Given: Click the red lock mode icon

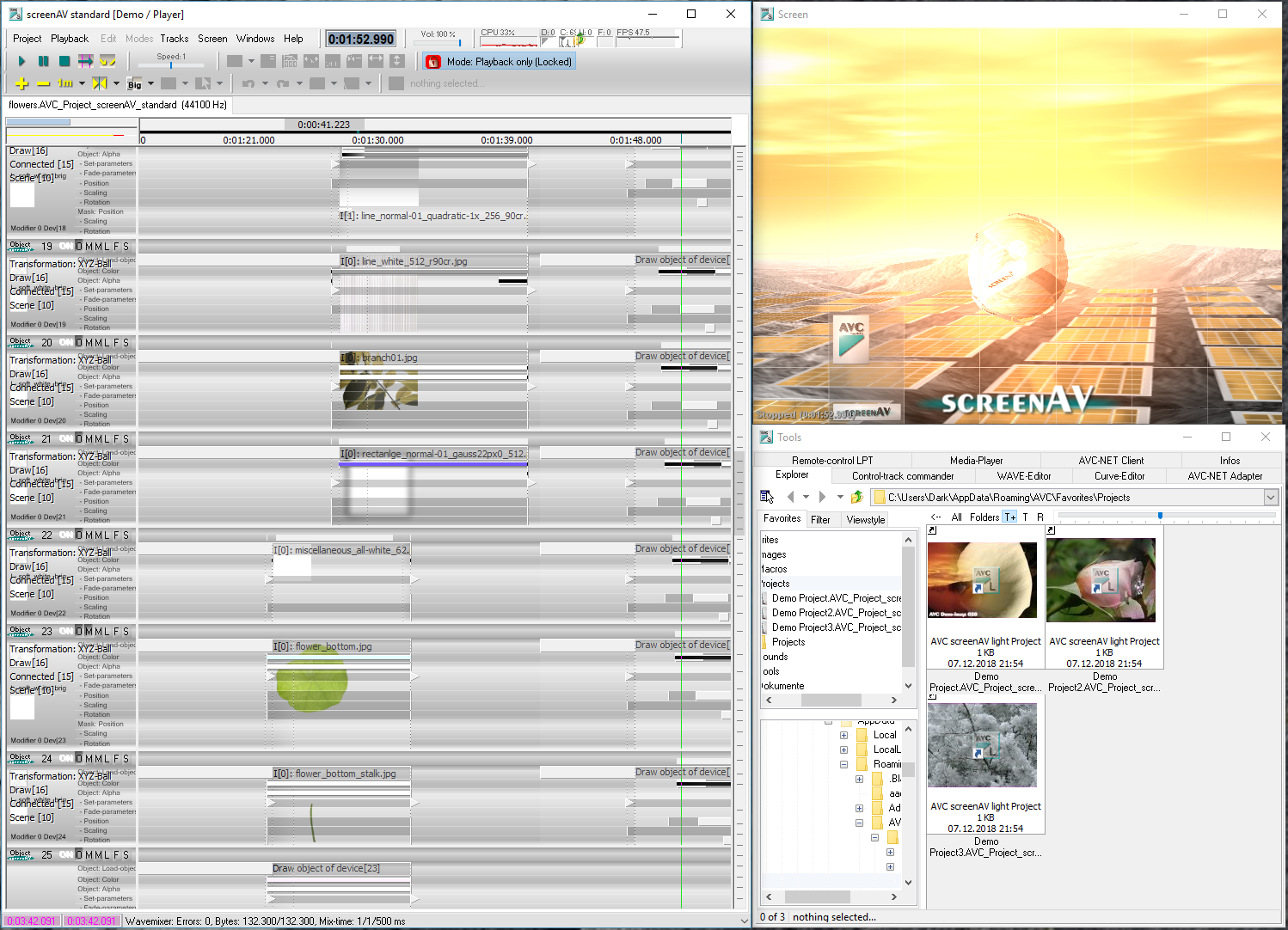Looking at the screenshot, I should (433, 62).
